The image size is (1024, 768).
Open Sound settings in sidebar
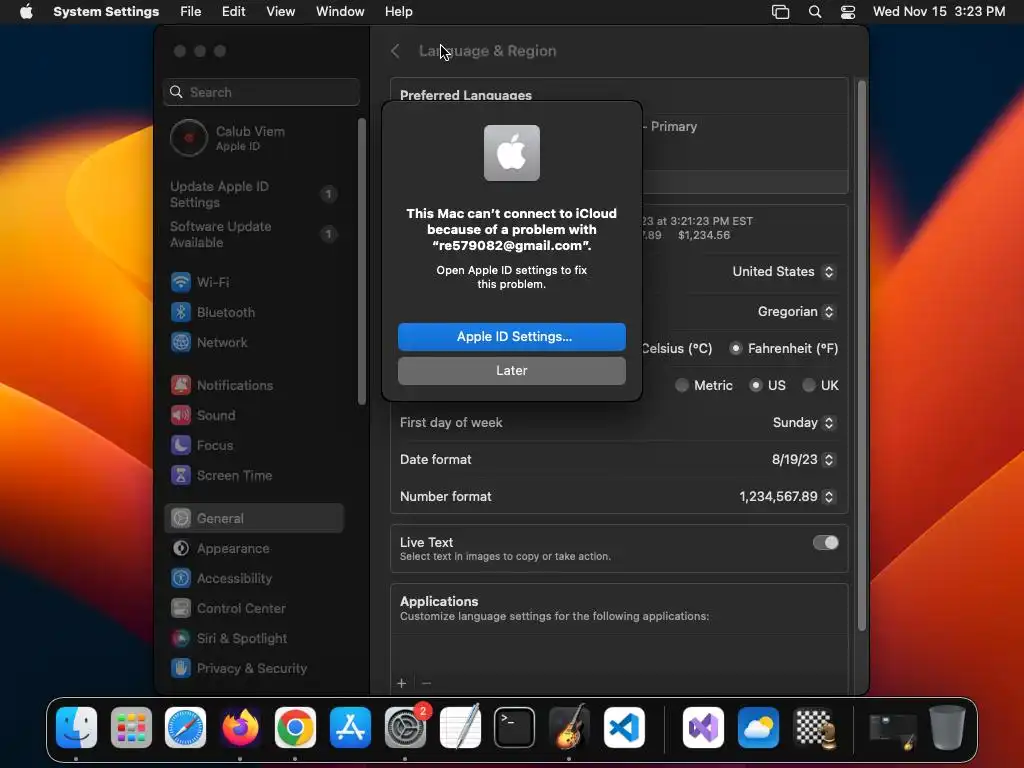click(x=253, y=415)
